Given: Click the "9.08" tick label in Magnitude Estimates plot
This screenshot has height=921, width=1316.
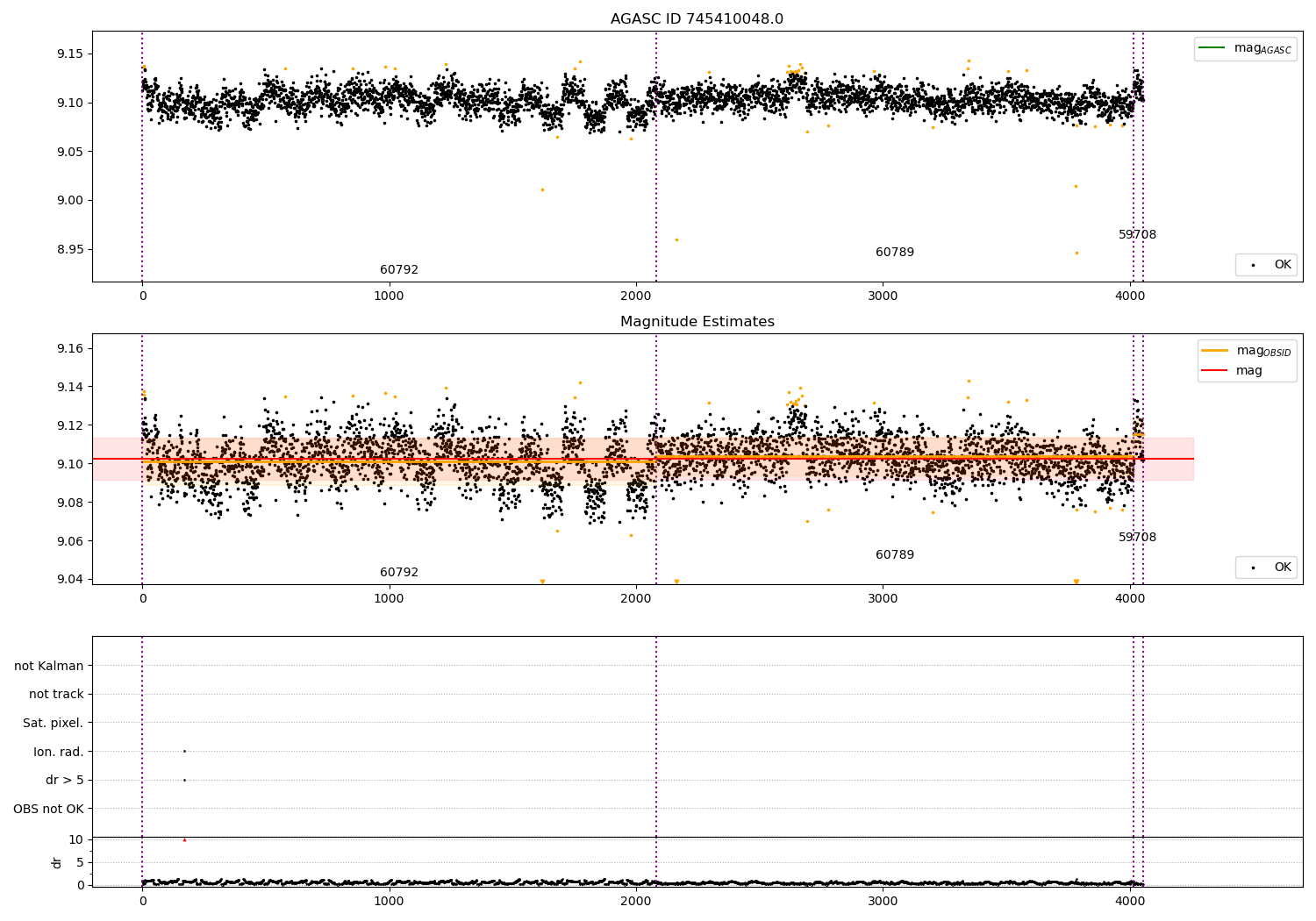Looking at the screenshot, I should tap(68, 503).
